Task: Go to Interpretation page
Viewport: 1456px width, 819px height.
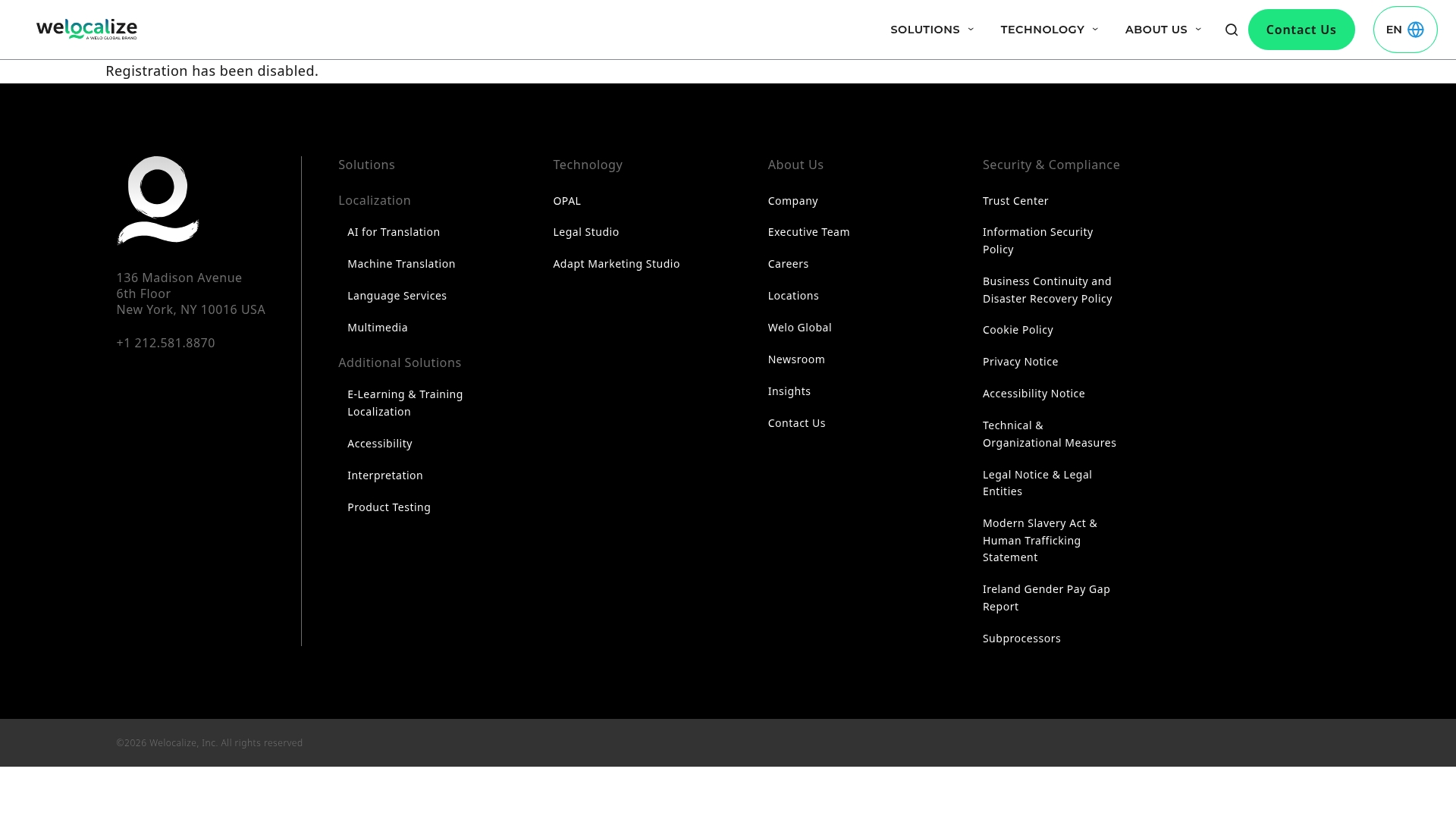Action: click(385, 475)
